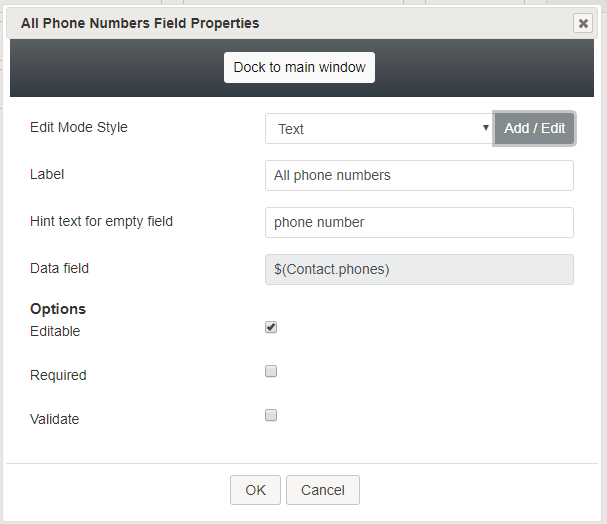Viewport: 607px width, 524px height.
Task: Click the Validate option label text
Action: [55, 419]
